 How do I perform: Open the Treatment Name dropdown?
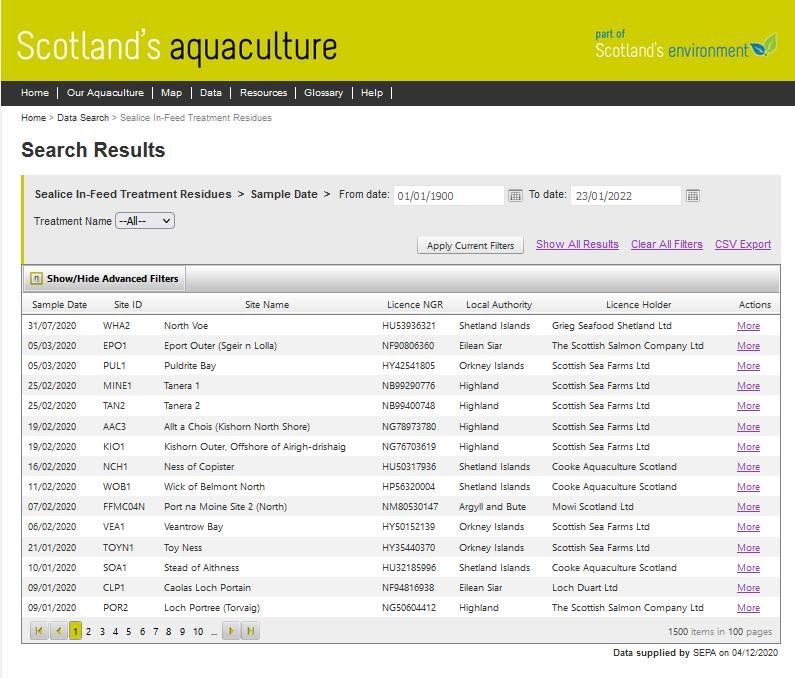[145, 221]
